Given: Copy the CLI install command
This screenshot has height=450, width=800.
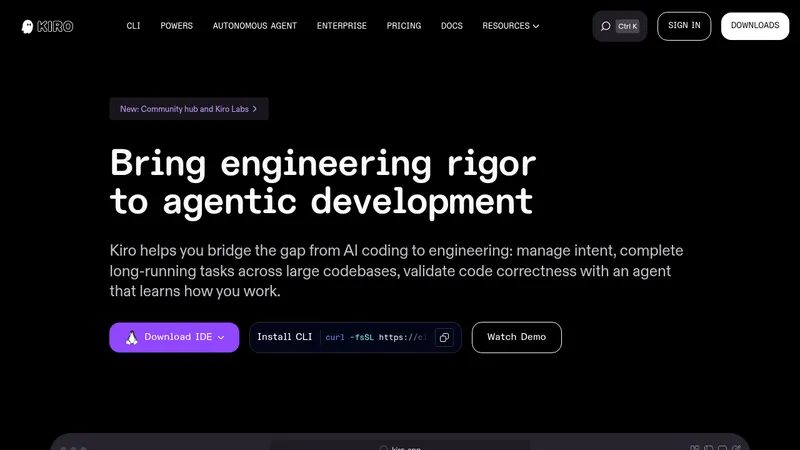Looking at the screenshot, I should click(x=444, y=337).
